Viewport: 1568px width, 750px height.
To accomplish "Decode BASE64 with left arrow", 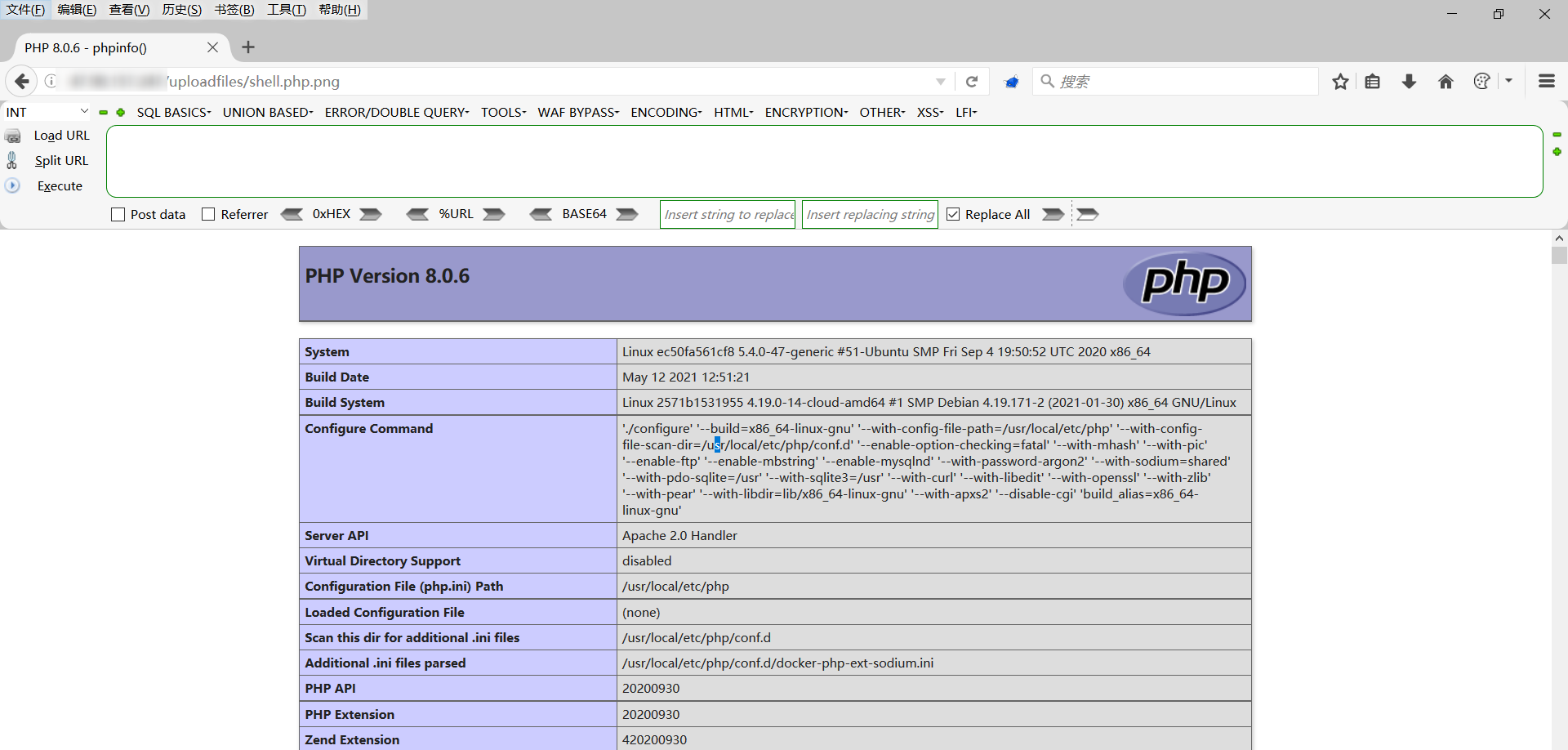I will click(541, 214).
